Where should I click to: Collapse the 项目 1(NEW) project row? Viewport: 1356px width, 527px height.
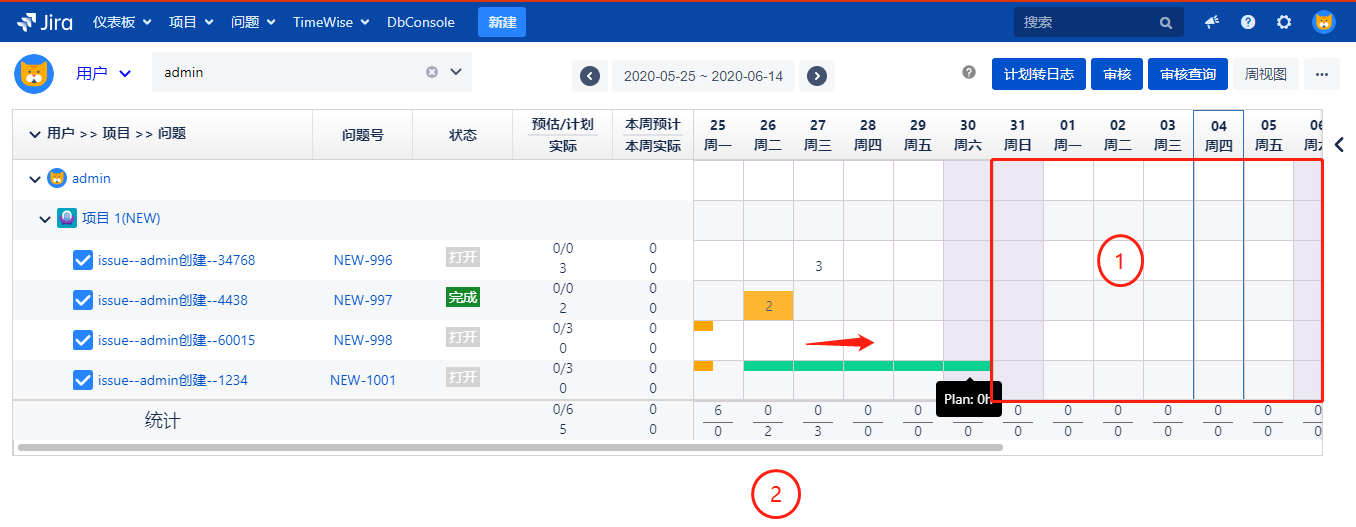coord(45,219)
